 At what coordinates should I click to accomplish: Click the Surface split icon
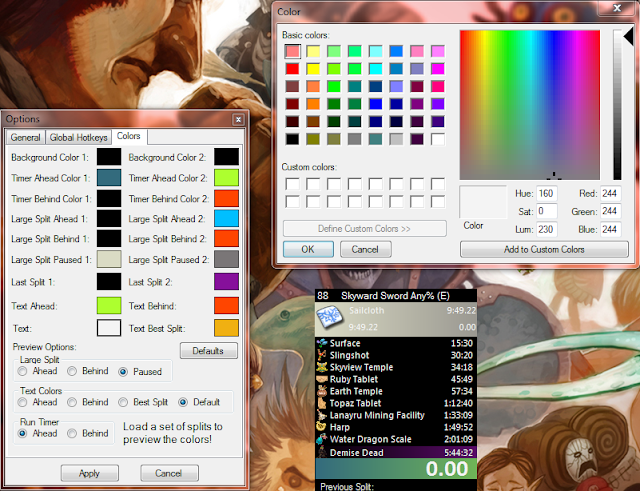(322, 343)
